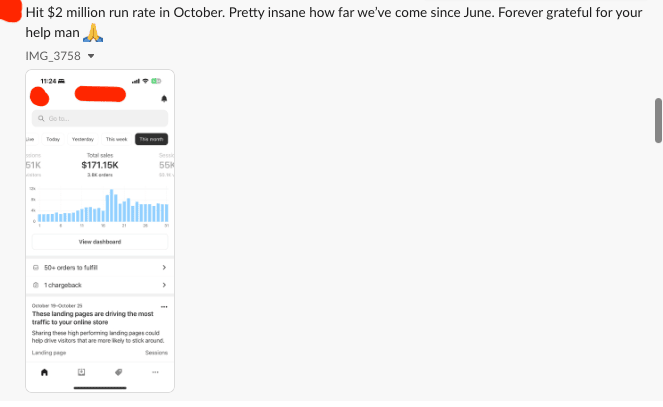Viewport: 663px width, 407px height.
Task: Open the Orders inbox icon
Action: 81,372
